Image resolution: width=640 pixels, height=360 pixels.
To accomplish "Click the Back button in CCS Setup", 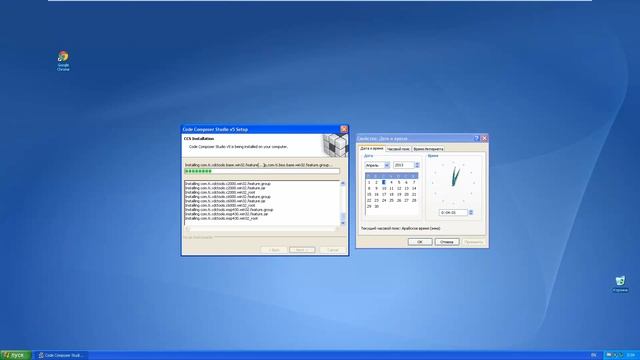I will [273, 249].
